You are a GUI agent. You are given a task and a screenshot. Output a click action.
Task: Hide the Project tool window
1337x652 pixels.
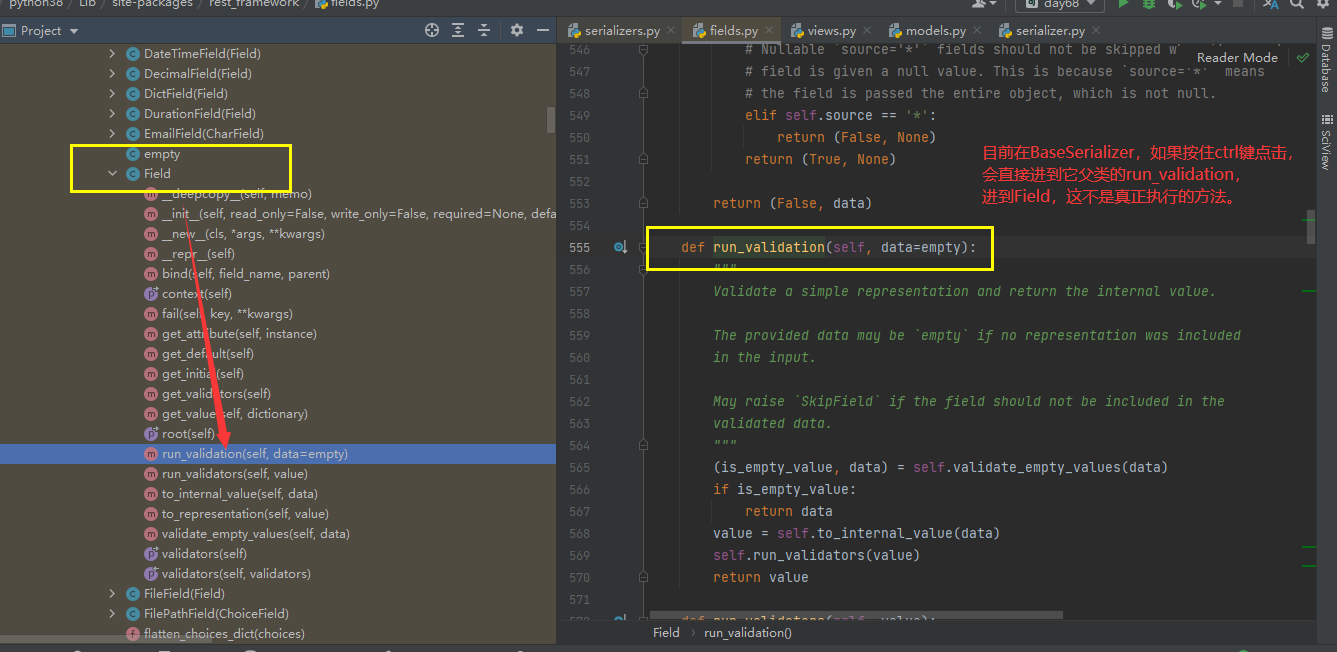click(542, 31)
